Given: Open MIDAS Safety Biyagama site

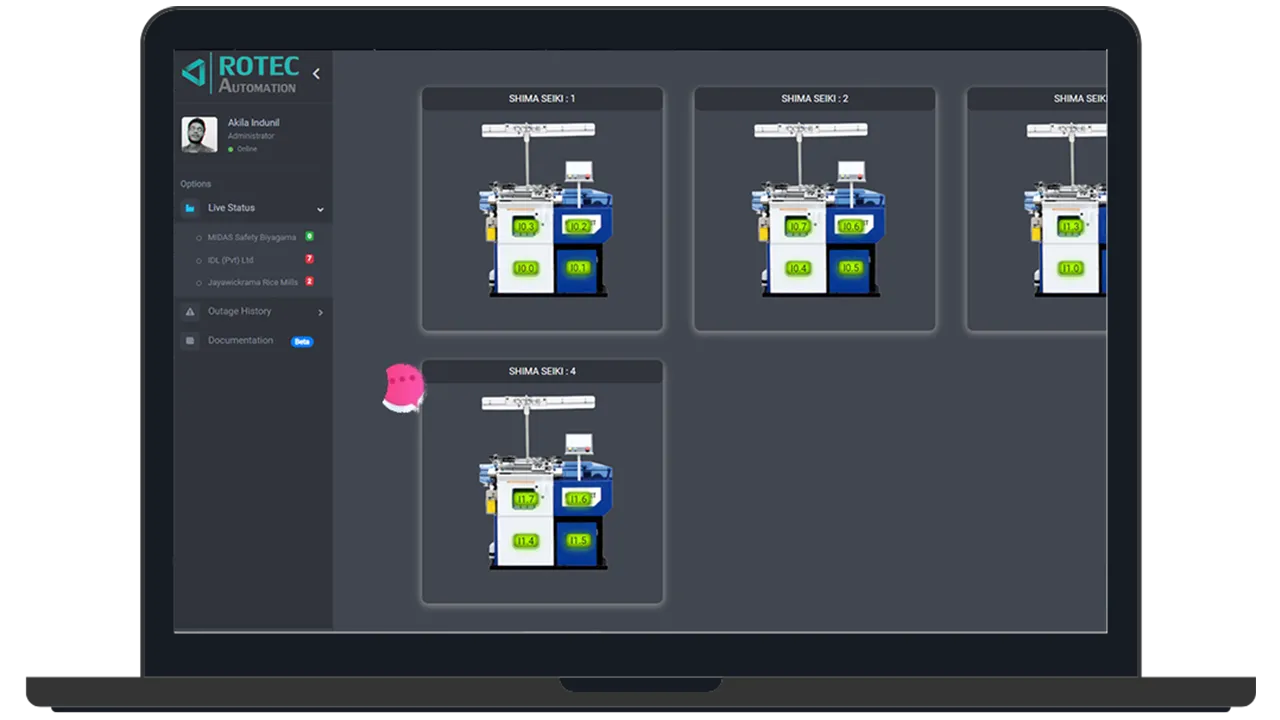Looking at the screenshot, I should pos(251,237).
